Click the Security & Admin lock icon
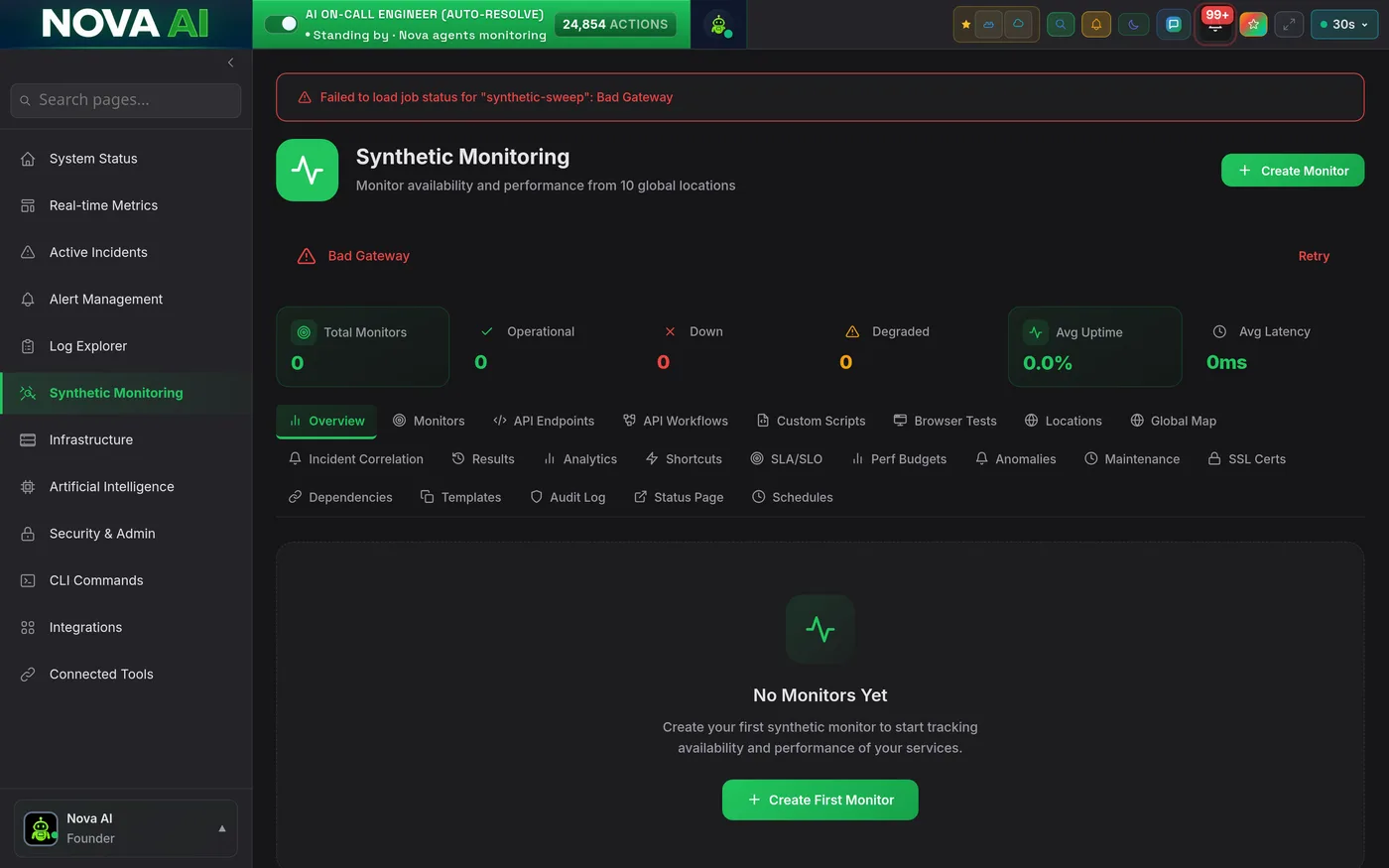Screen dimensions: 1389x868 [28, 534]
